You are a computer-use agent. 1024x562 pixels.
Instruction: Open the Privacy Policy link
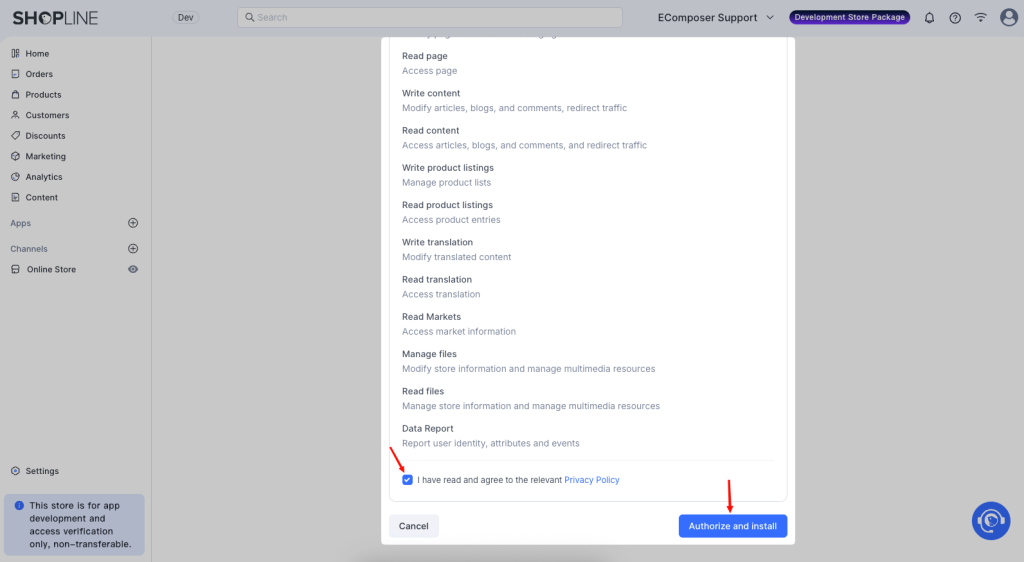tap(592, 480)
